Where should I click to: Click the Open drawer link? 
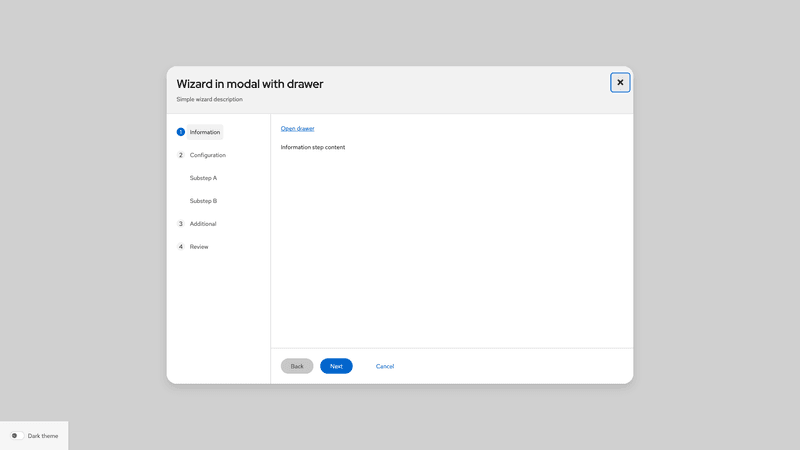pos(297,128)
